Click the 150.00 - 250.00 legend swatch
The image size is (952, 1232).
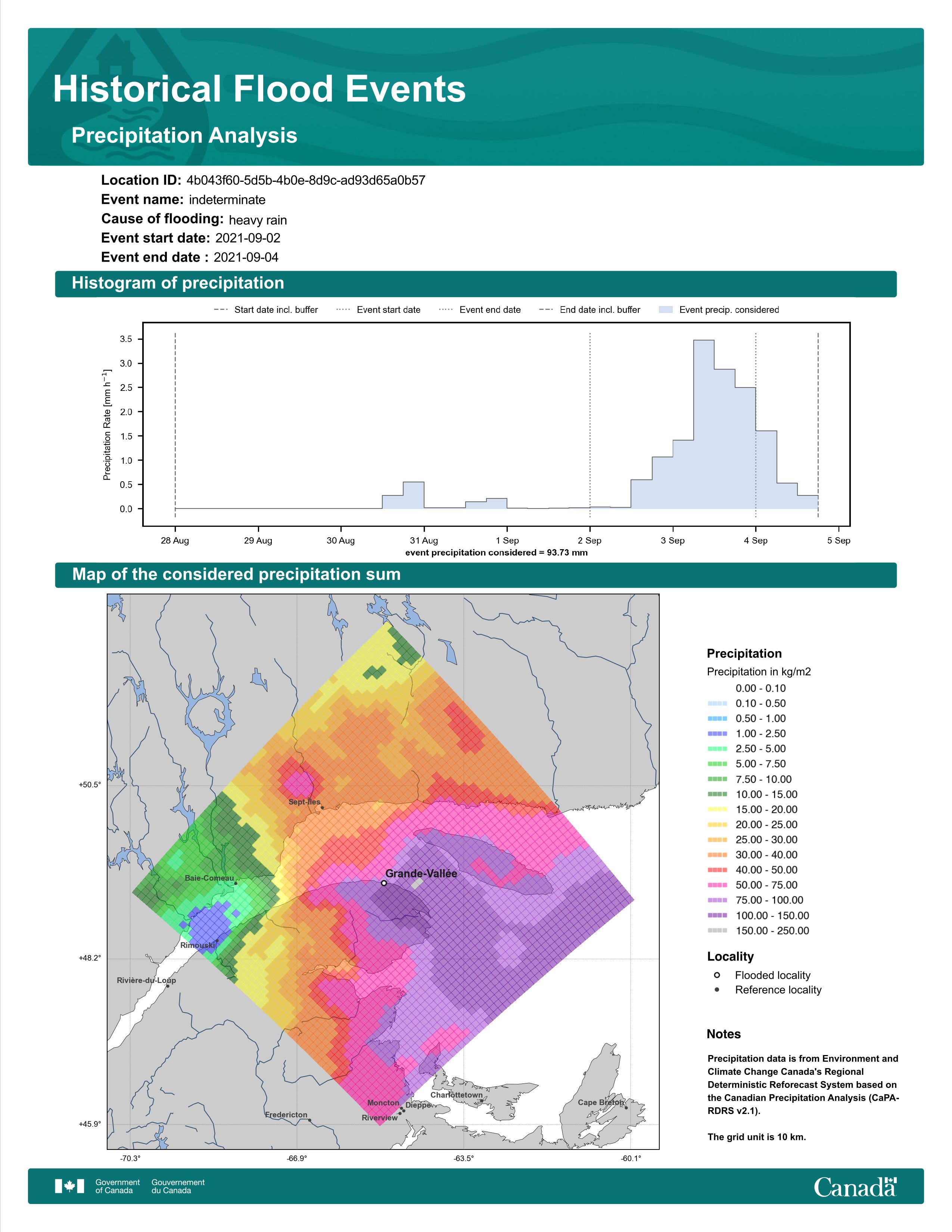click(x=717, y=931)
